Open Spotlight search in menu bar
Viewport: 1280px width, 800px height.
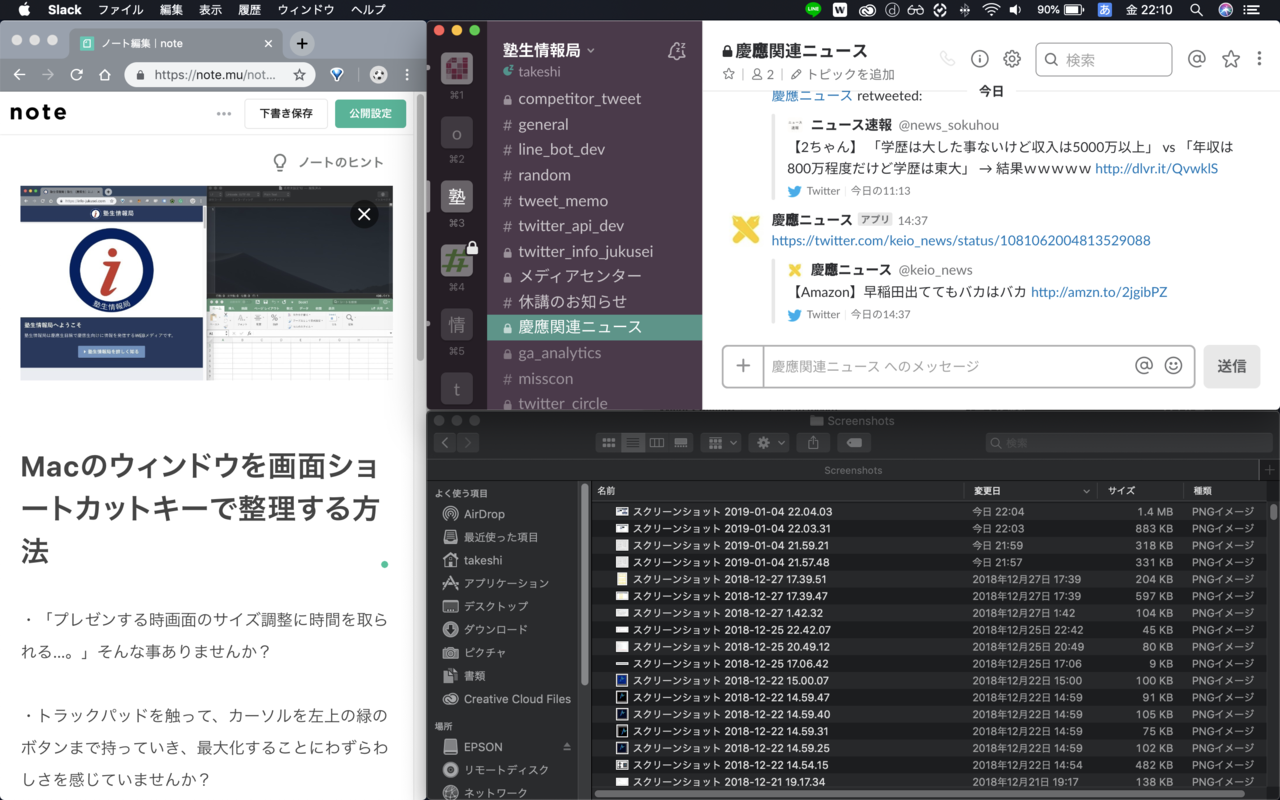[x=1196, y=10]
